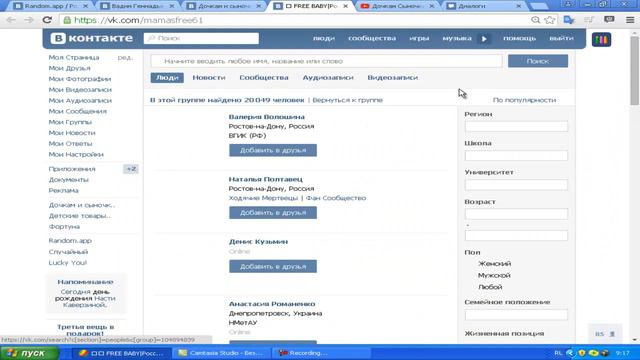Reload the page with refresh icon
640x360 pixels.
point(47,20)
